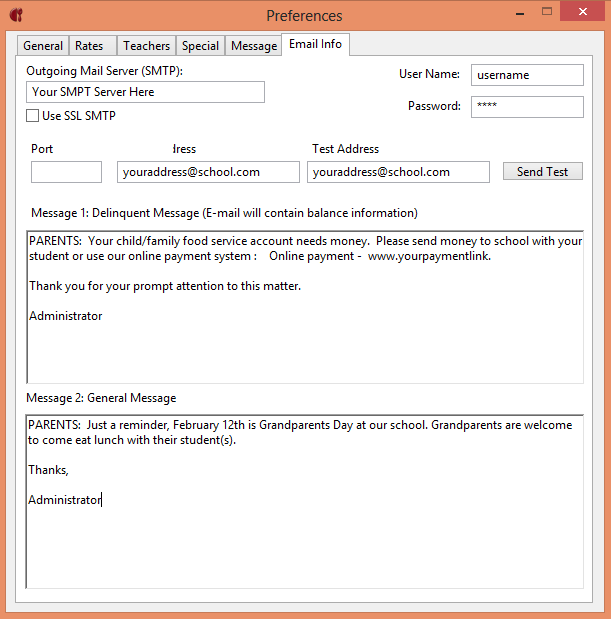Image resolution: width=611 pixels, height=619 pixels.
Task: Click the 'Thanks,' line in Message 2
Action: pyautogui.click(x=48, y=470)
